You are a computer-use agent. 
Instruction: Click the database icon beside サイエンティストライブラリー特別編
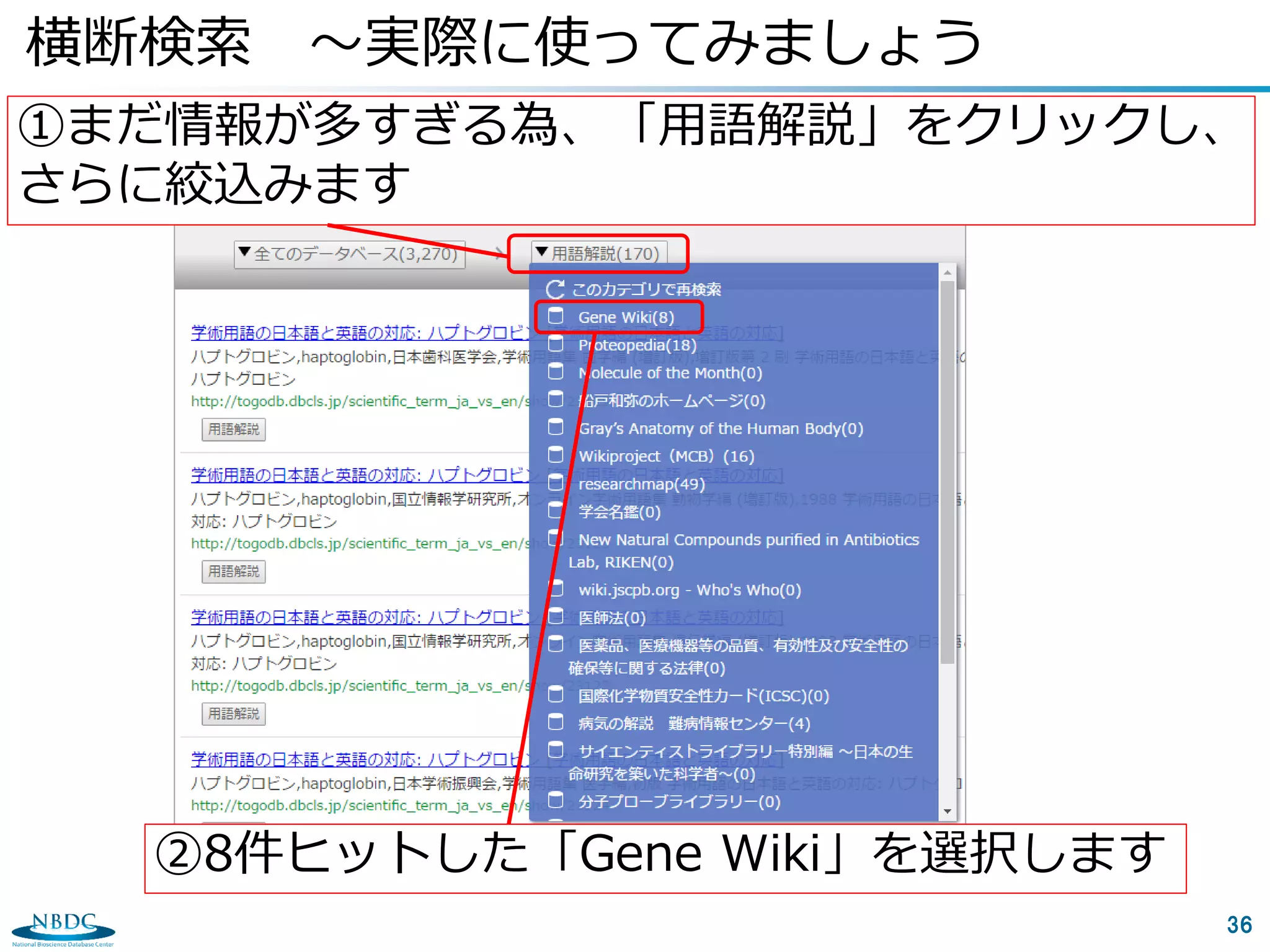[556, 750]
